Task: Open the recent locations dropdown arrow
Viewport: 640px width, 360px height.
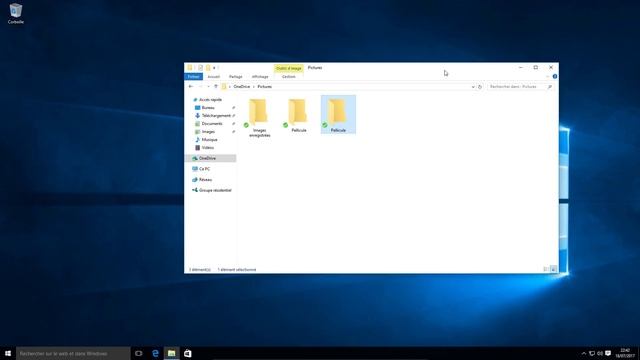Action: click(208, 87)
